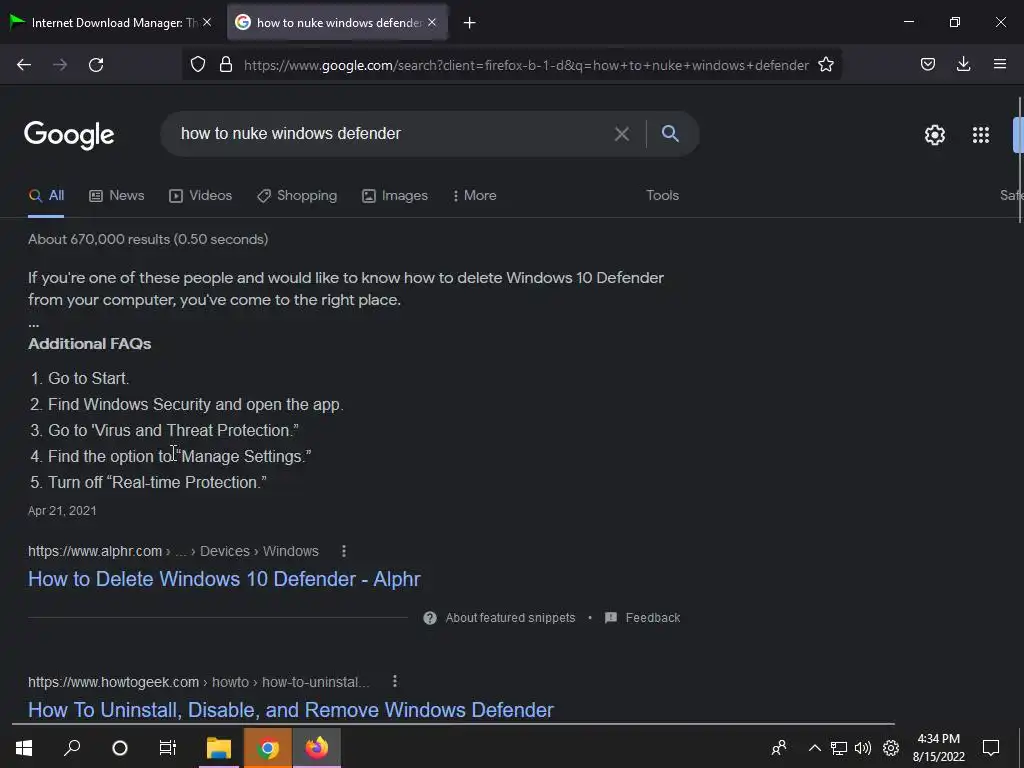1024x768 pixels.
Task: Click the Google search magnifier button
Action: coord(670,133)
